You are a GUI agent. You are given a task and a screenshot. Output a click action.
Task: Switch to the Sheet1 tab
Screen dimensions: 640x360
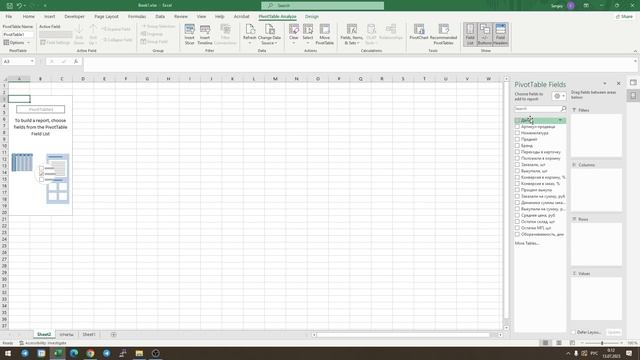click(x=89, y=334)
